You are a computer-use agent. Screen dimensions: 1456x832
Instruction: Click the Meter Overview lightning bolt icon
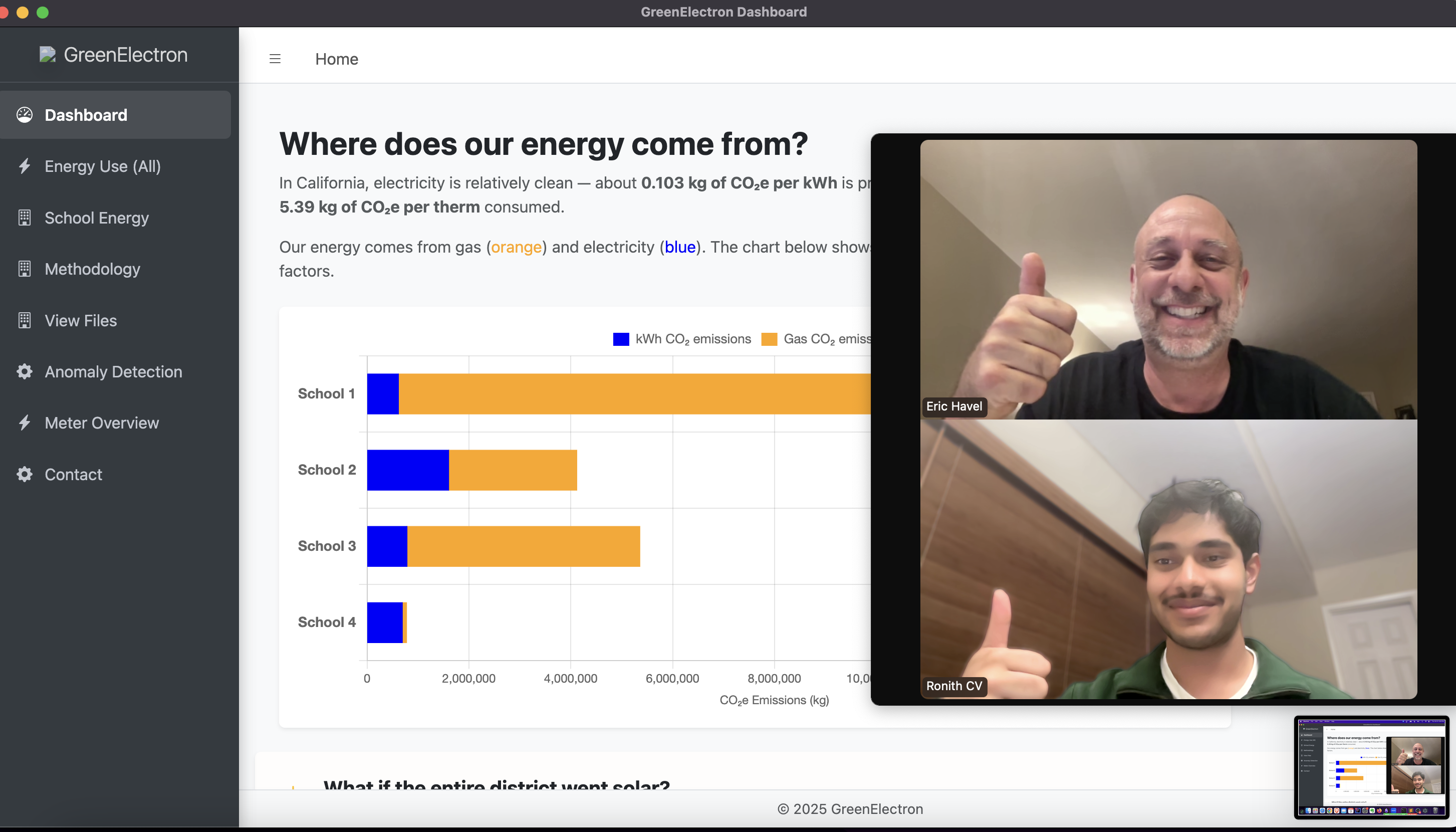pyautogui.click(x=25, y=423)
